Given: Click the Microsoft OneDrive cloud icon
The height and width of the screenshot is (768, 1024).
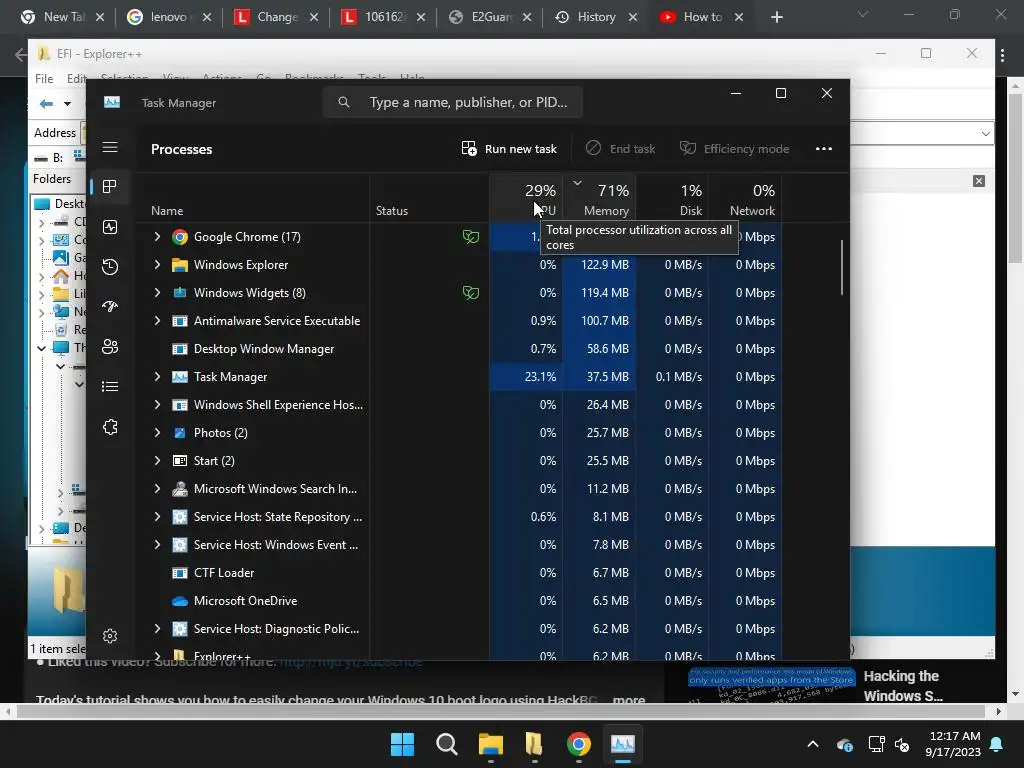Looking at the screenshot, I should pos(180,601).
